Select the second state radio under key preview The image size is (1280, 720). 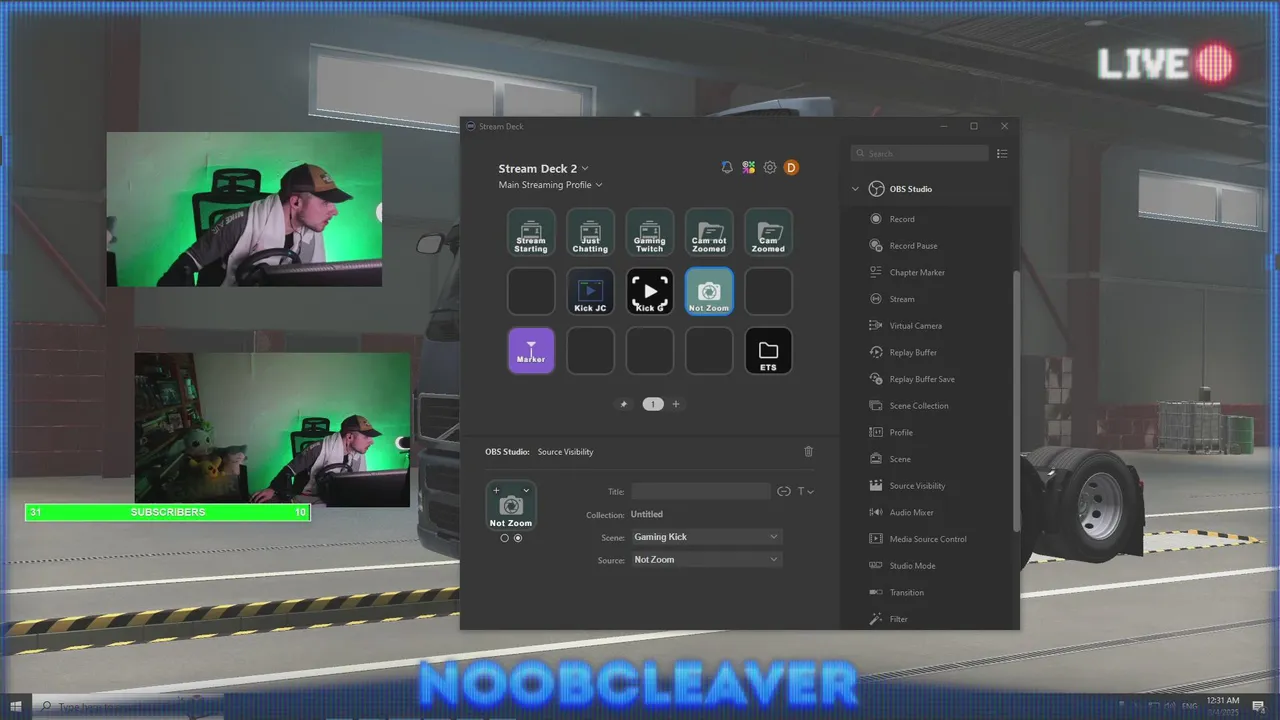518,538
